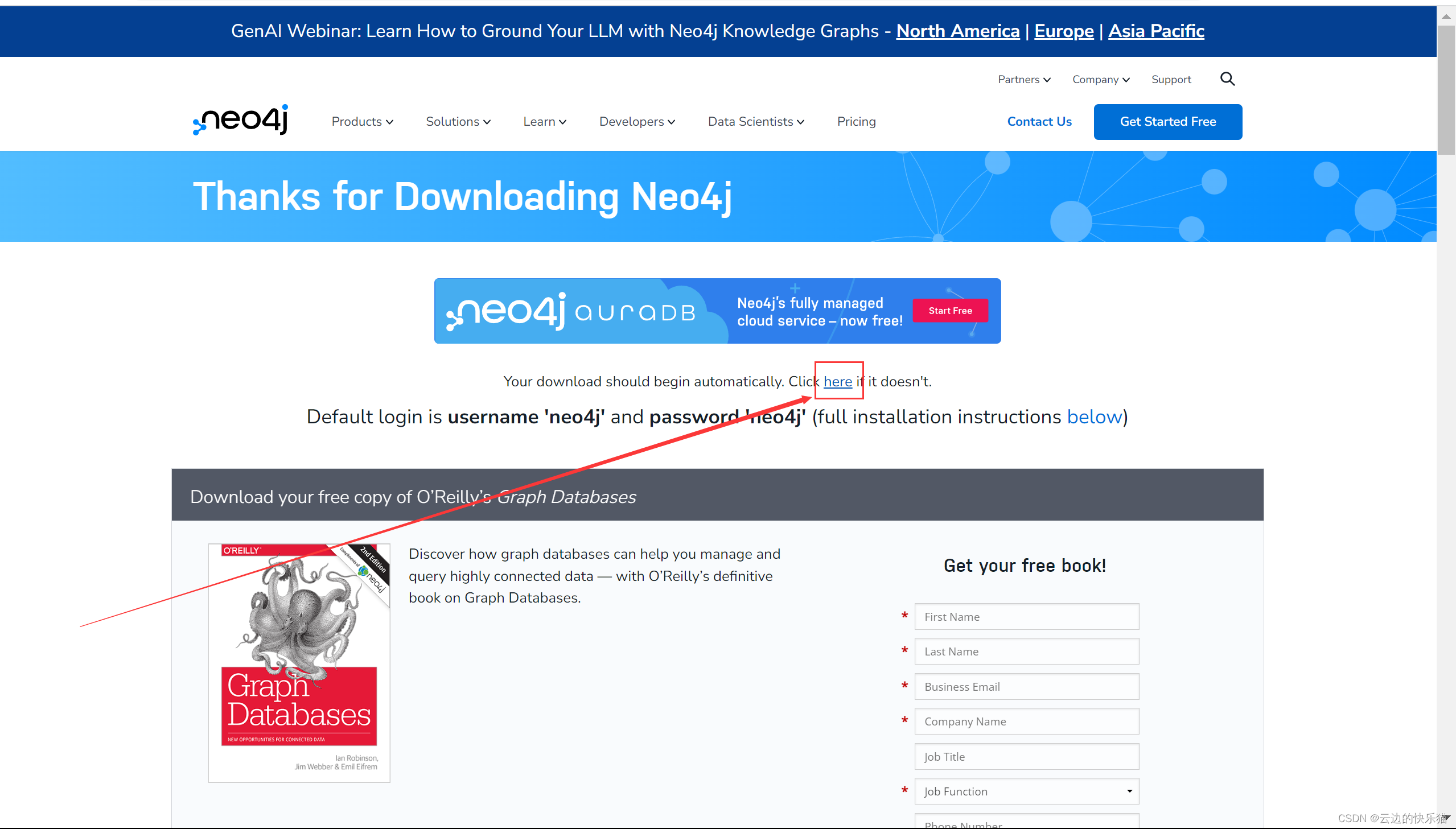Open the Job Function combo box

coord(1026,791)
